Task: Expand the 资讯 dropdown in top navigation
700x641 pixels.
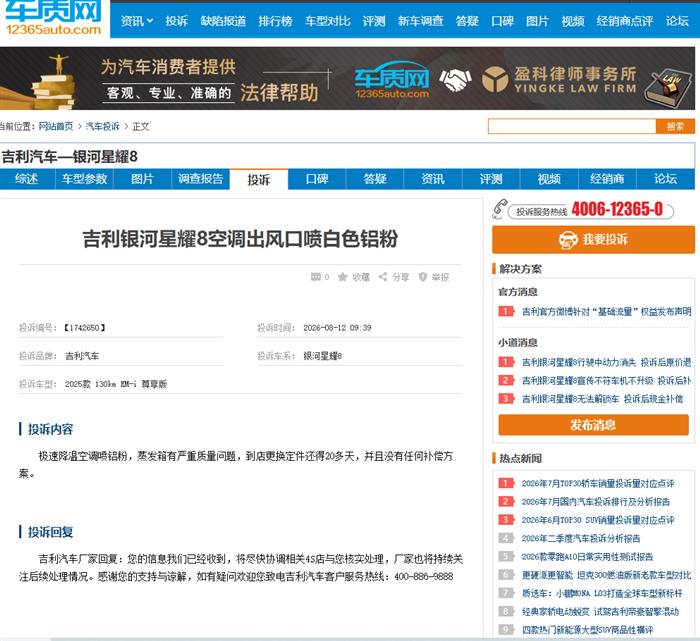Action: tap(137, 21)
